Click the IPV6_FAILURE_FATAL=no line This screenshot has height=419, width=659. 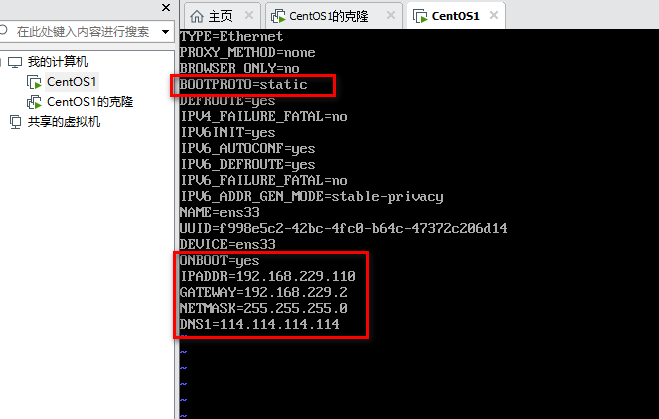264,180
